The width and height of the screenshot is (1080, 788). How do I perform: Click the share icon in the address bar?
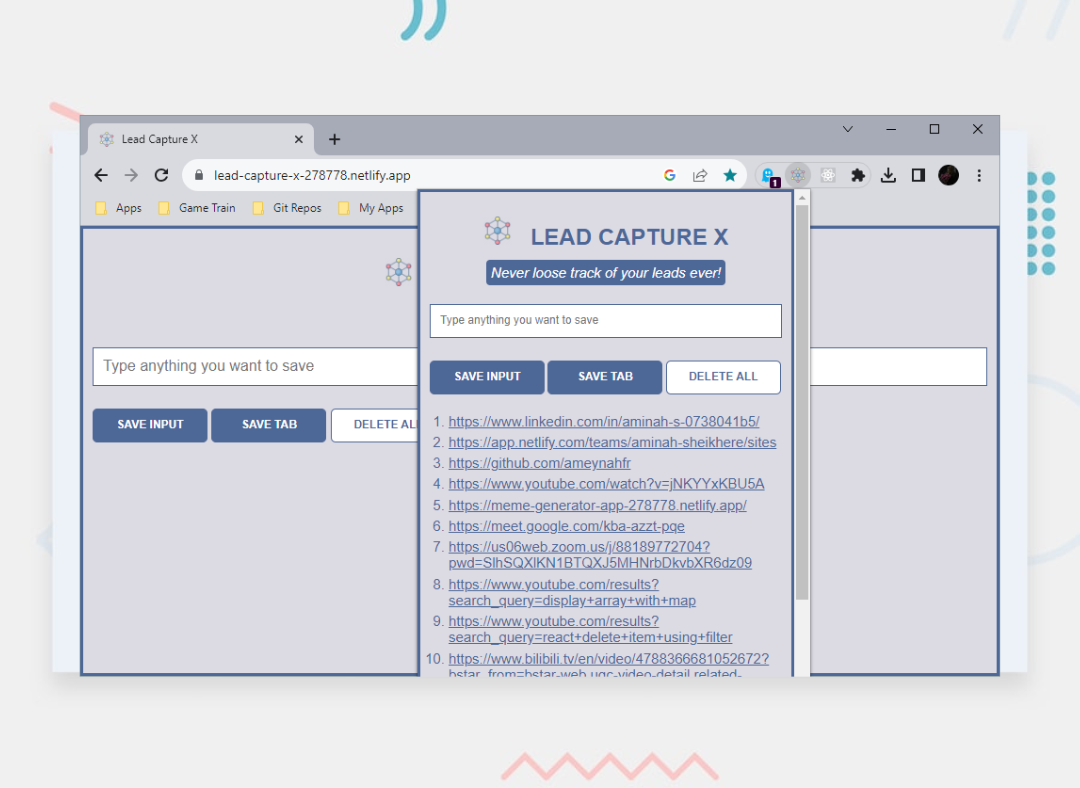coord(700,175)
